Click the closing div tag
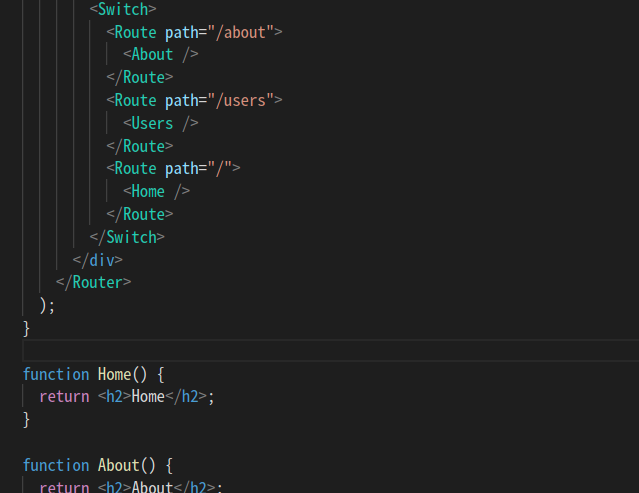639x493 pixels. point(97,260)
